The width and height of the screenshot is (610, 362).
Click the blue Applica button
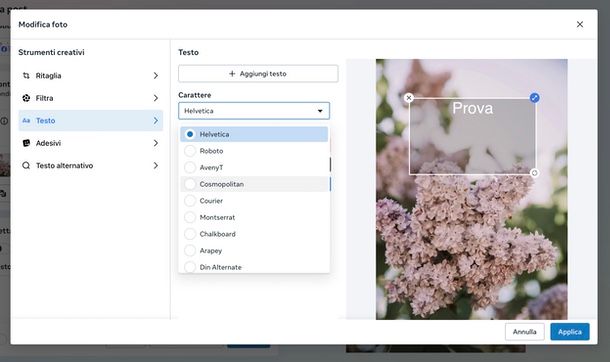point(570,332)
